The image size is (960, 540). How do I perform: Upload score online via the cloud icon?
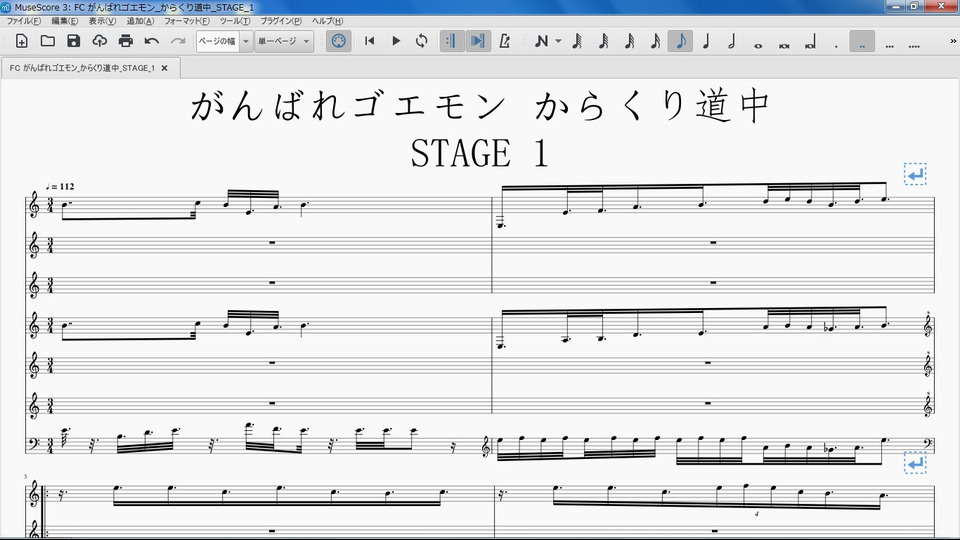click(x=99, y=41)
